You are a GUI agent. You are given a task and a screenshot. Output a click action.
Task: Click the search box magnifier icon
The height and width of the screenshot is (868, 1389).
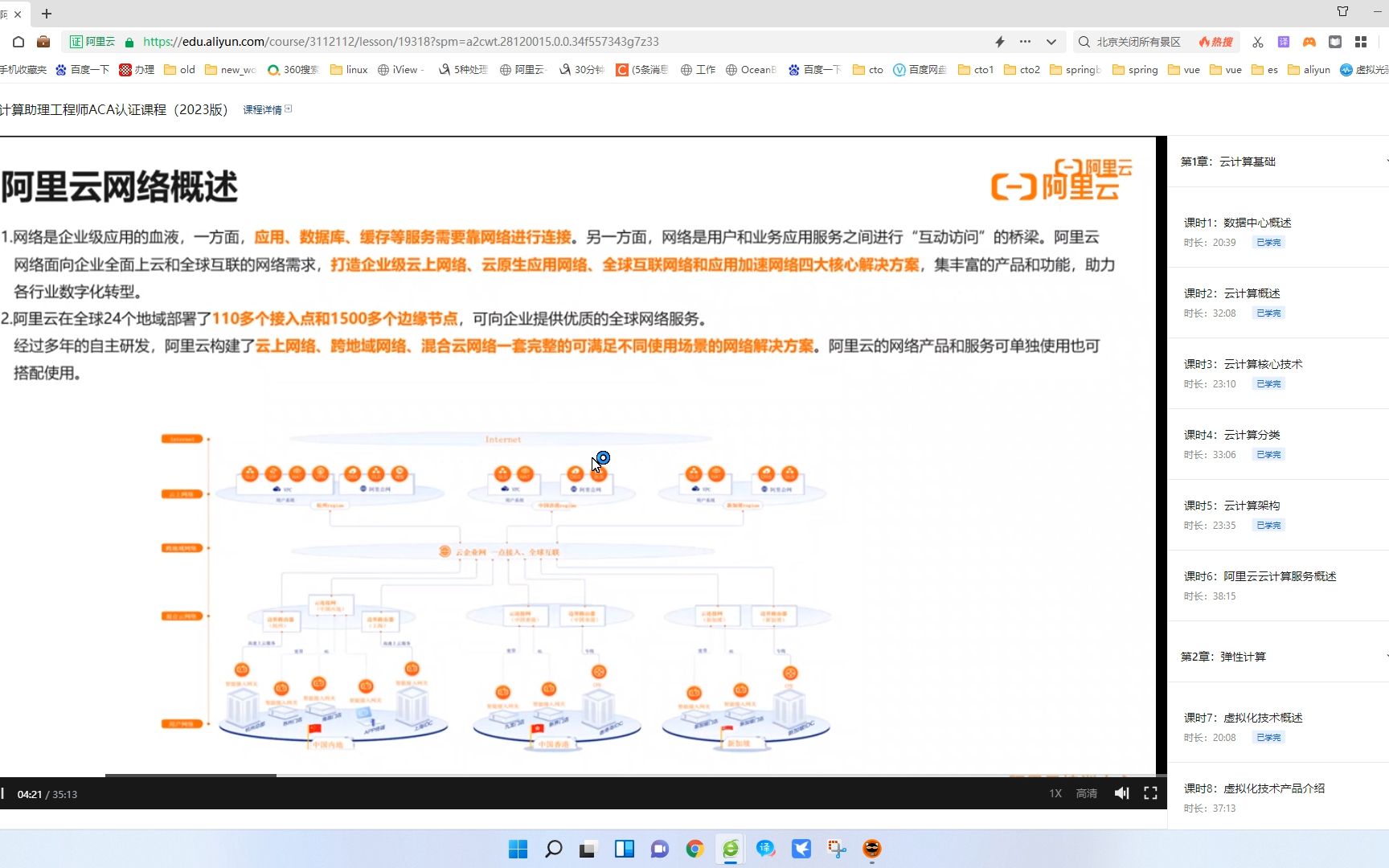pyautogui.click(x=1084, y=42)
